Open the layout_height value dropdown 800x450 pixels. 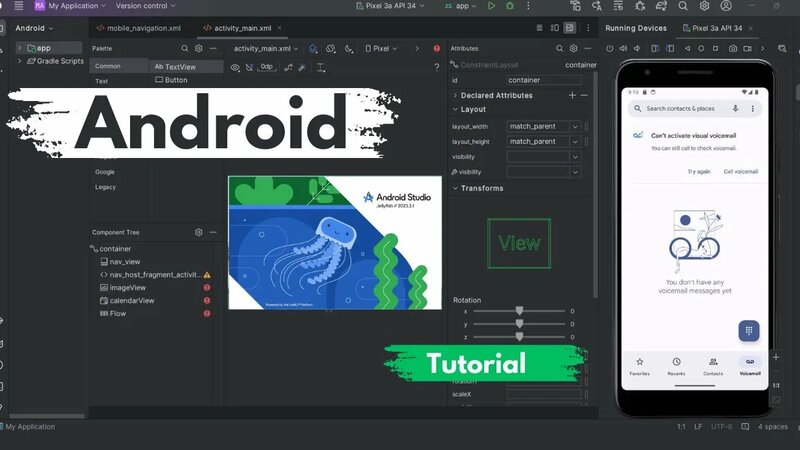coord(575,141)
